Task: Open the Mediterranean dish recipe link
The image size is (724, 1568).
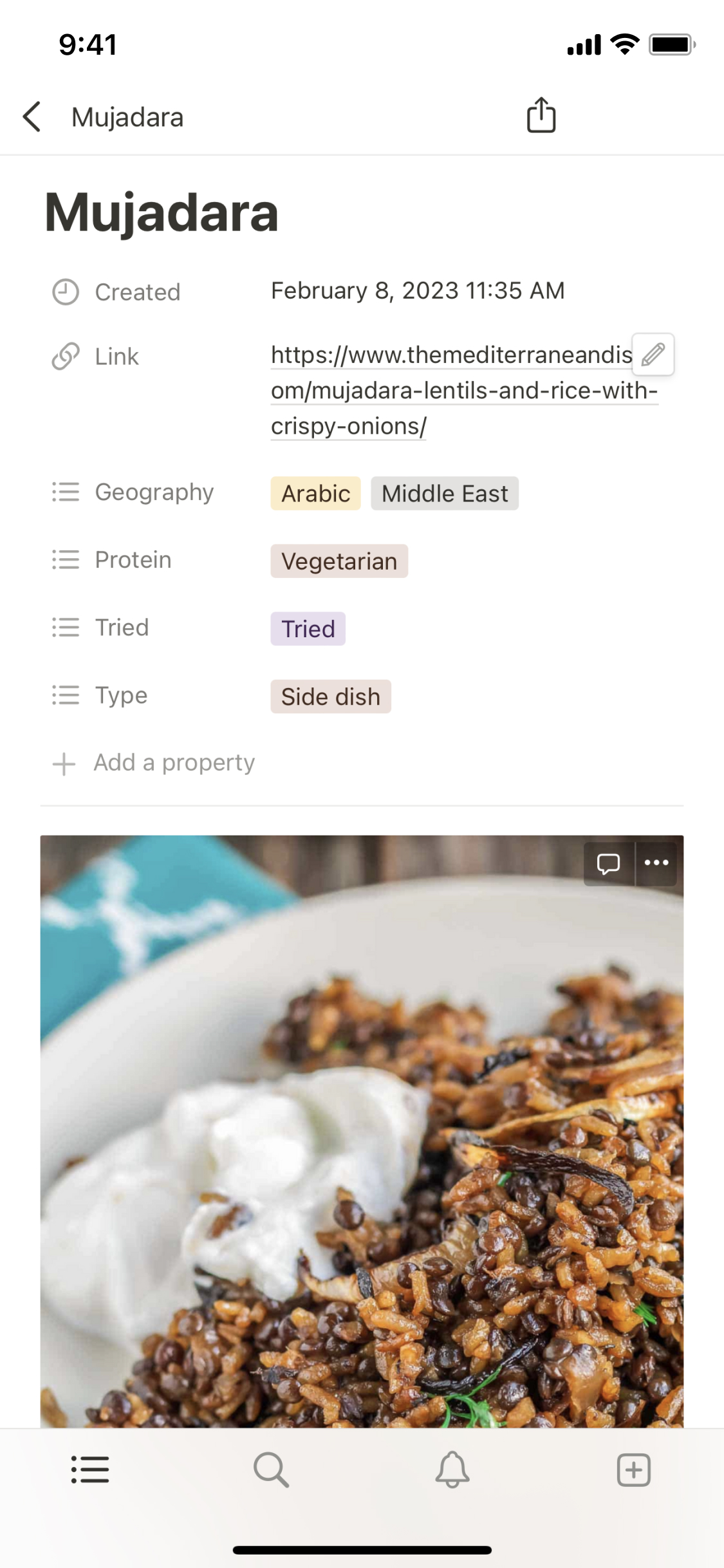Action: [450, 390]
